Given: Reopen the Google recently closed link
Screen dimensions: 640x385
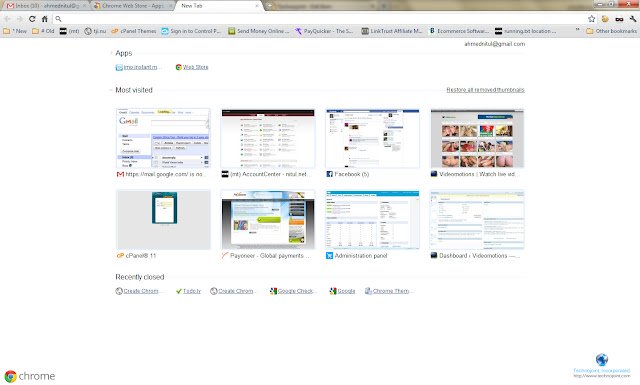Looking at the screenshot, I should pos(342,291).
